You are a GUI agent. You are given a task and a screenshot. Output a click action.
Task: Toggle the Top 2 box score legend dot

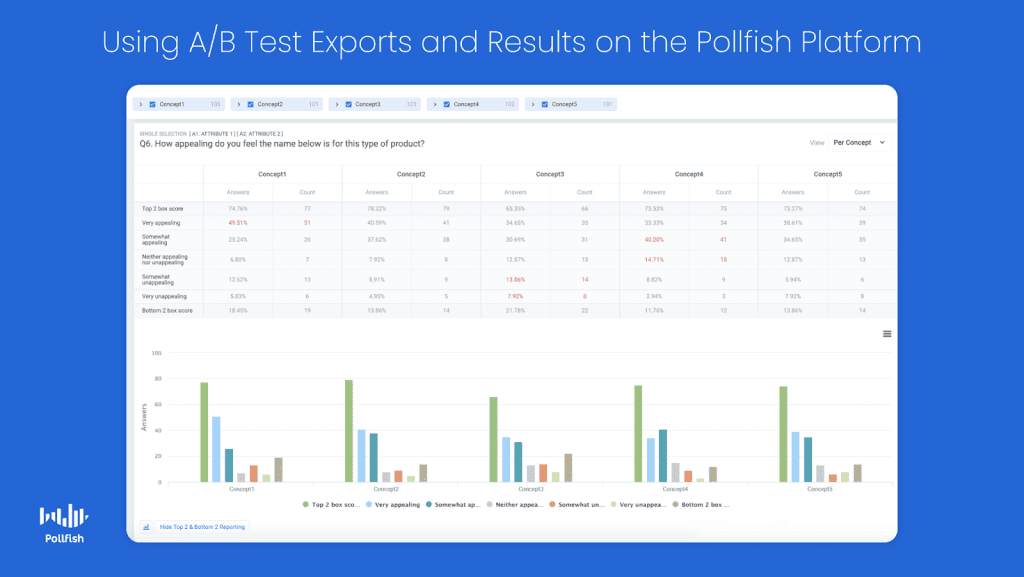point(305,505)
